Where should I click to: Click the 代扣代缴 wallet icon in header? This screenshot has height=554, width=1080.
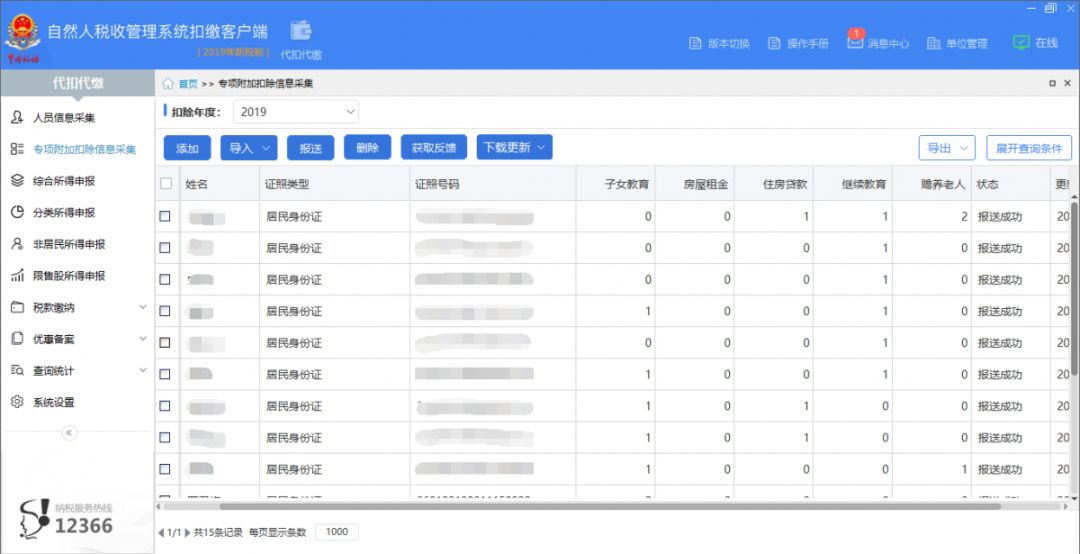[301, 30]
